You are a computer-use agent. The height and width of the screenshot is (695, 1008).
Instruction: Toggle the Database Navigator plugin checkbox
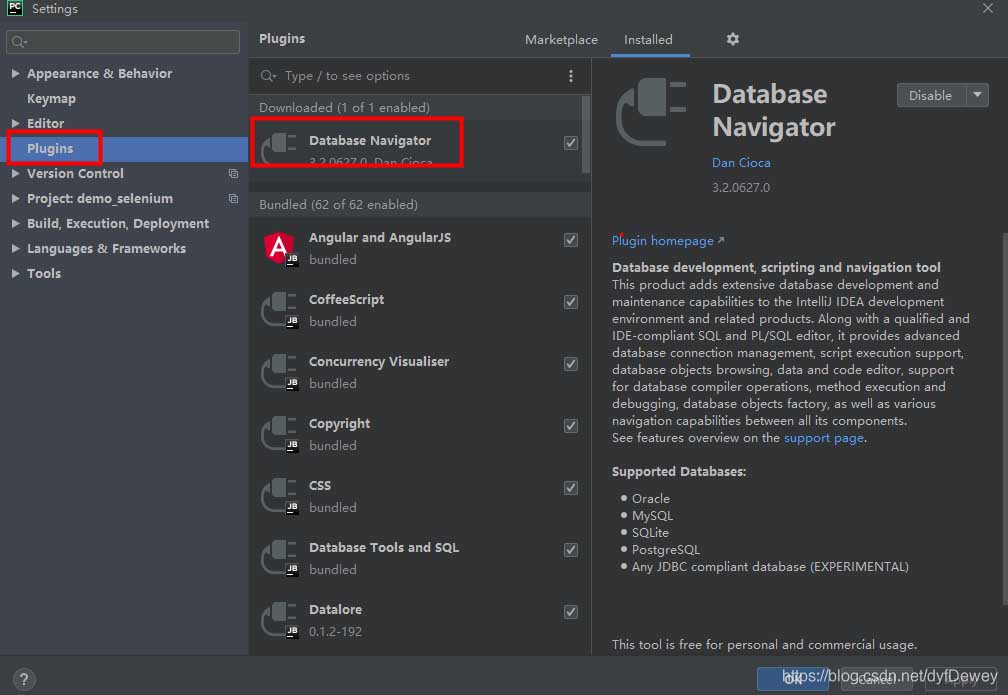(570, 143)
